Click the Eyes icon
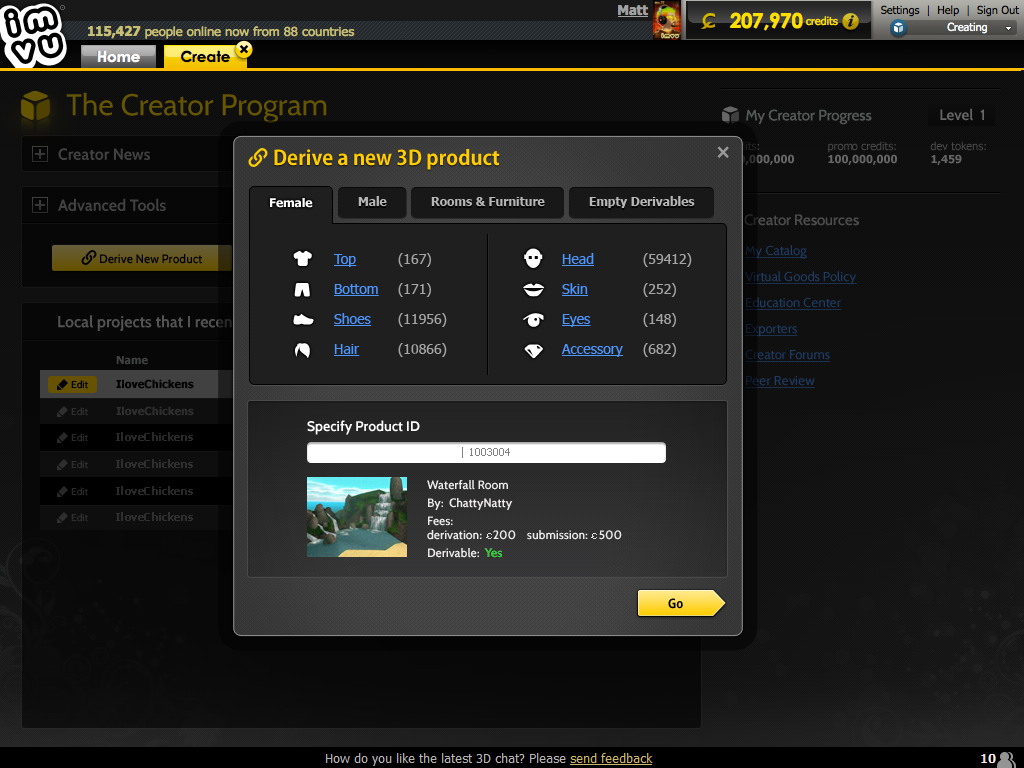Image resolution: width=1024 pixels, height=768 pixels. coord(534,319)
